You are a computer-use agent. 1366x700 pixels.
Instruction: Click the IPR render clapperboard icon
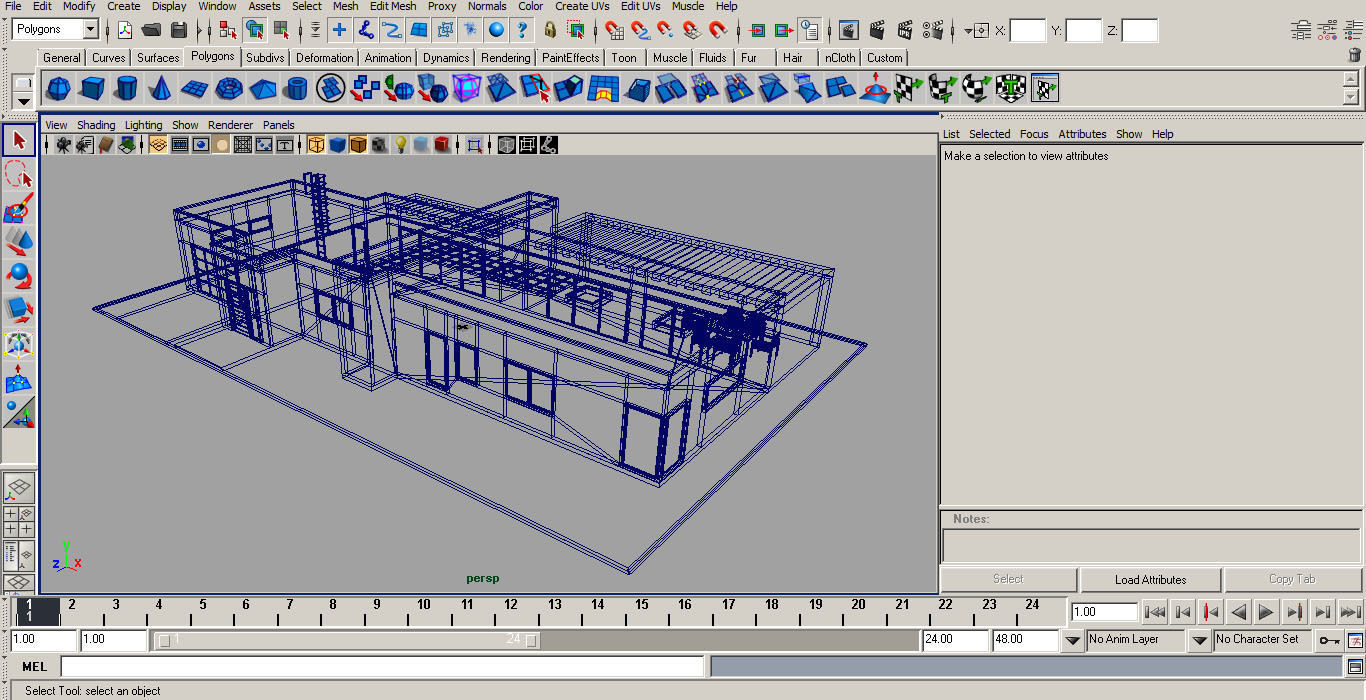pos(905,29)
